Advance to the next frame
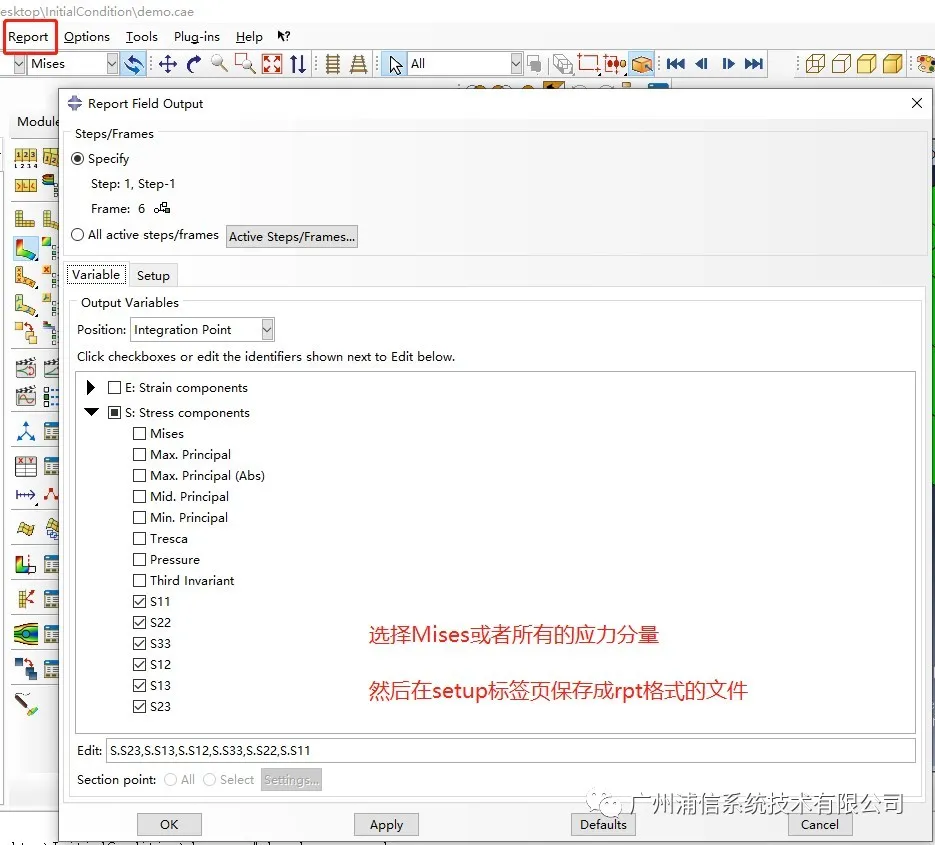 [x=728, y=64]
